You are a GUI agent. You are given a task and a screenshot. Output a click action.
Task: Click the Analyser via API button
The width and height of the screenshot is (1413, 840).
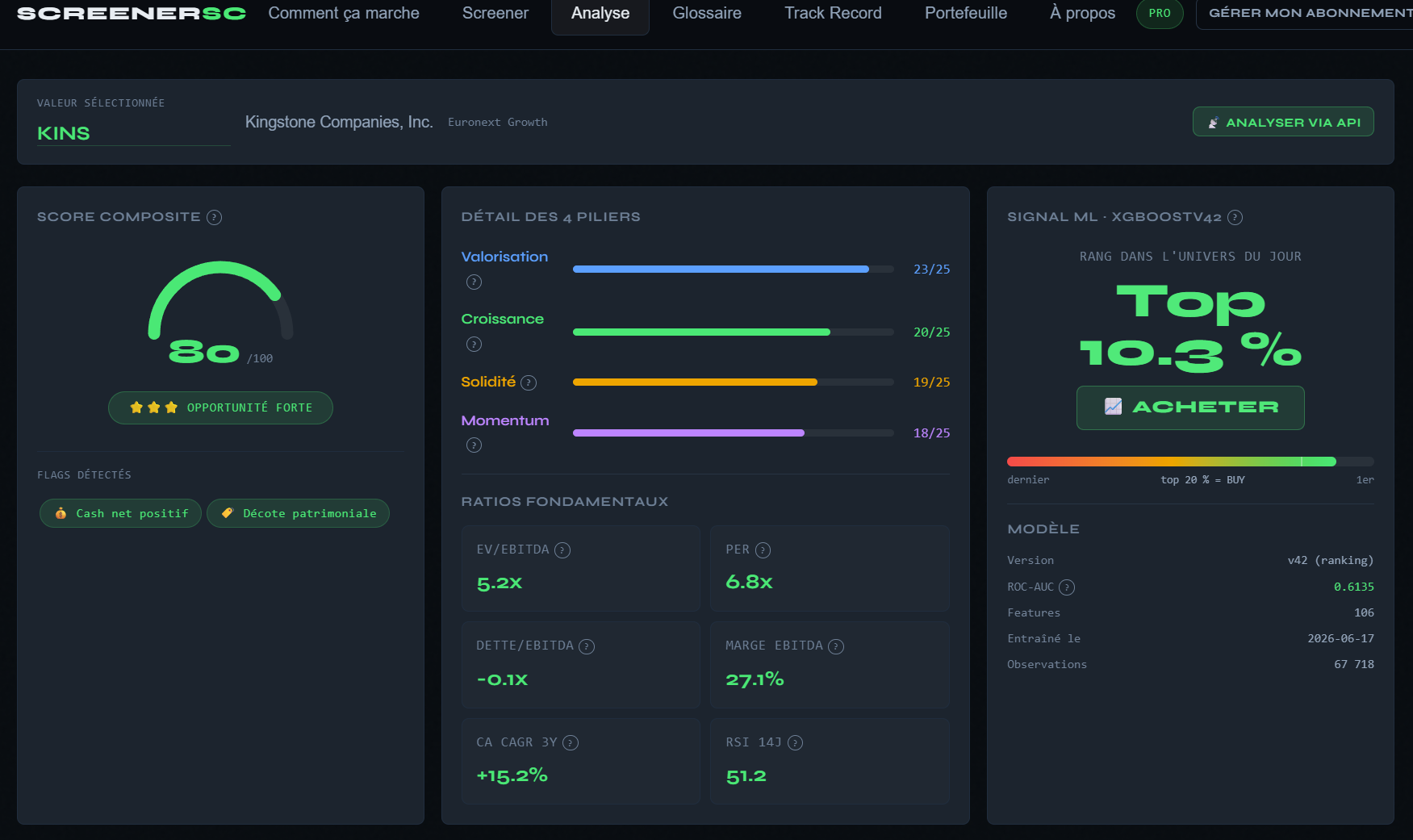[x=1283, y=122]
